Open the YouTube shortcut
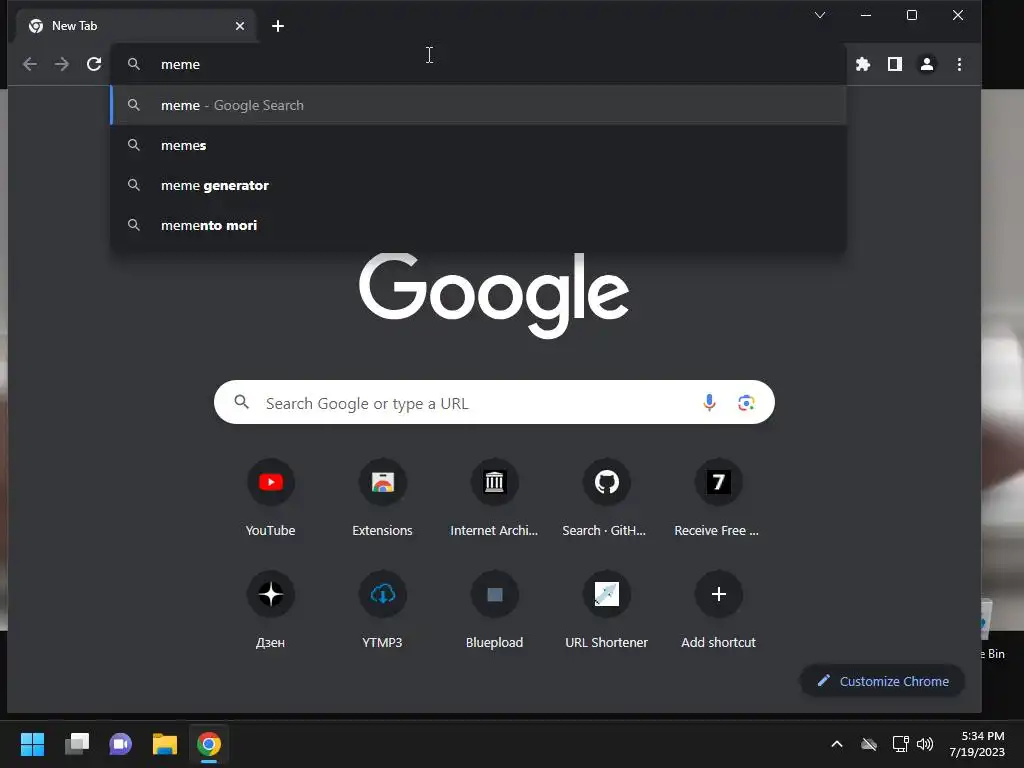The image size is (1024, 768). tap(270, 498)
